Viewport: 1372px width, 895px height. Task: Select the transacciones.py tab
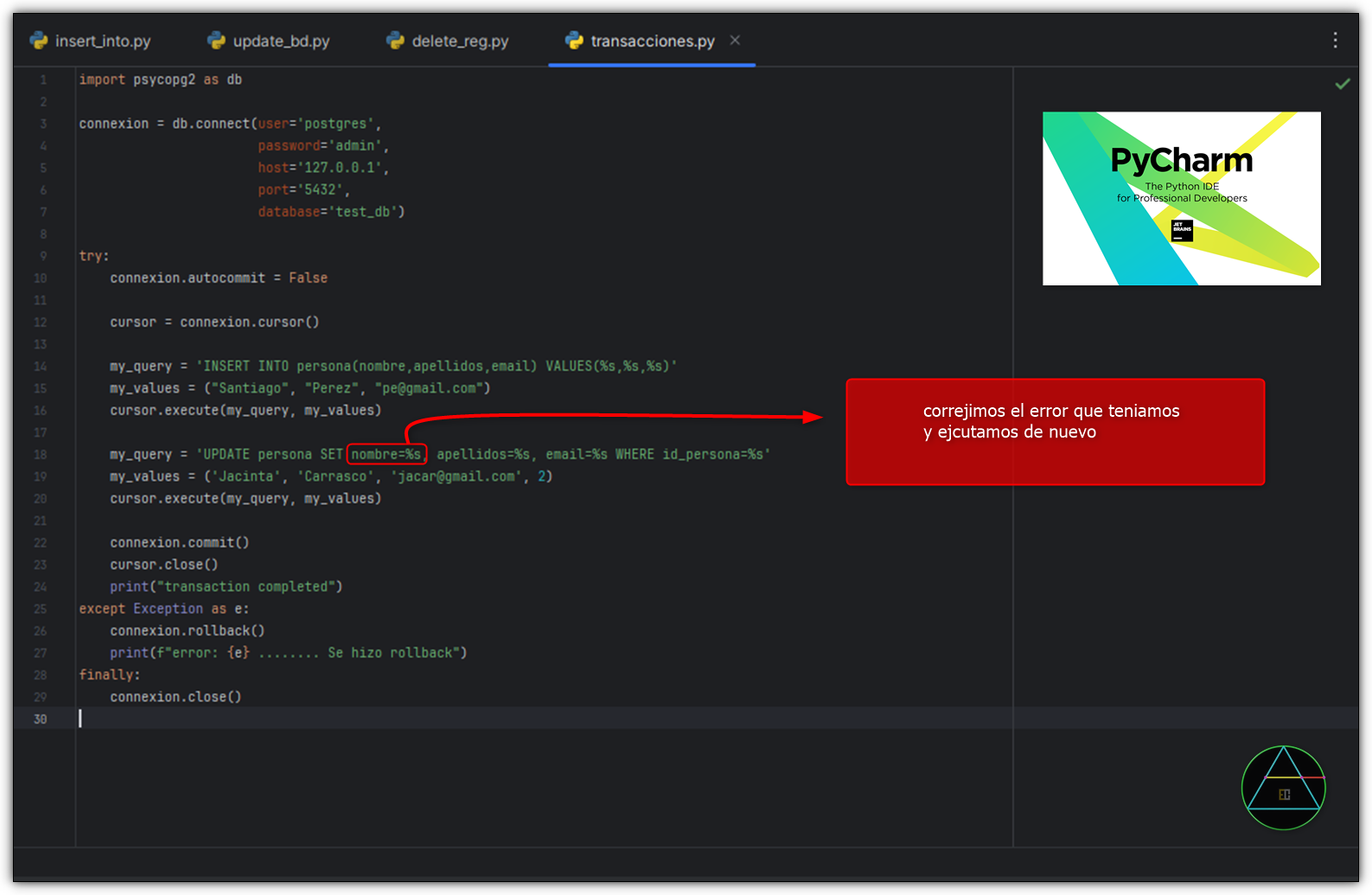coord(652,41)
